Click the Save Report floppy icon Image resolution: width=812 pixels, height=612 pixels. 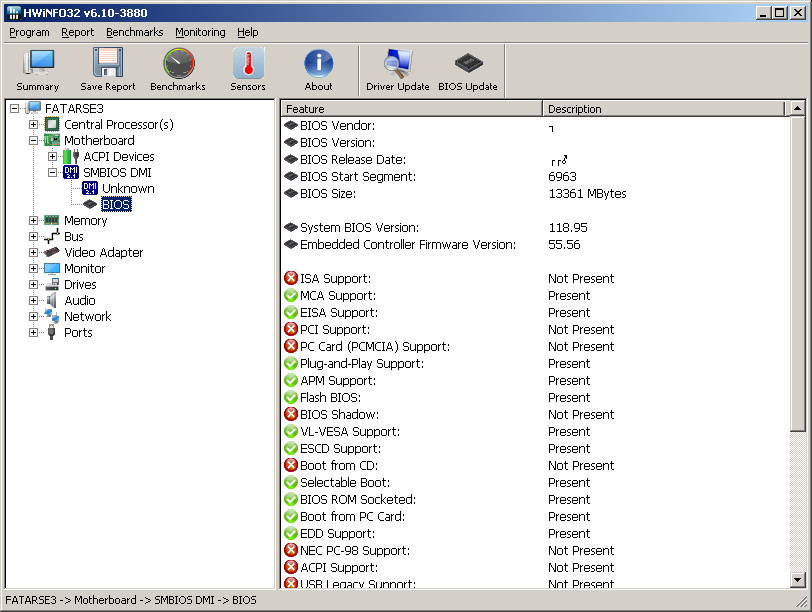(108, 63)
